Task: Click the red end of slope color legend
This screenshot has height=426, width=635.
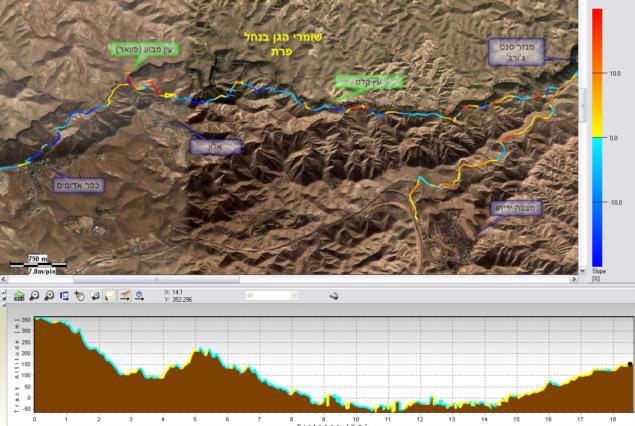Action: coord(597,14)
